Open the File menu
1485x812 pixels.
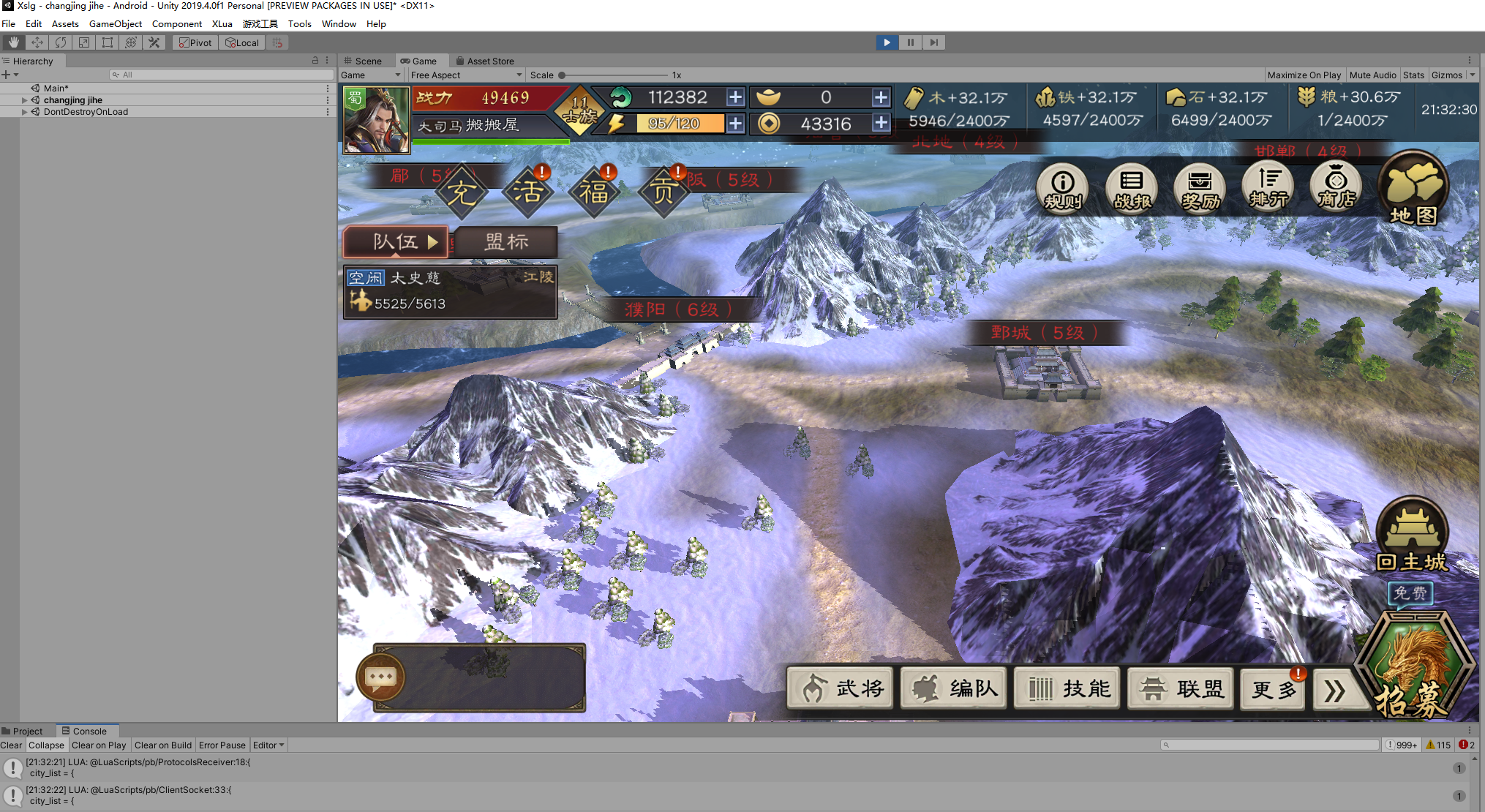tap(9, 23)
